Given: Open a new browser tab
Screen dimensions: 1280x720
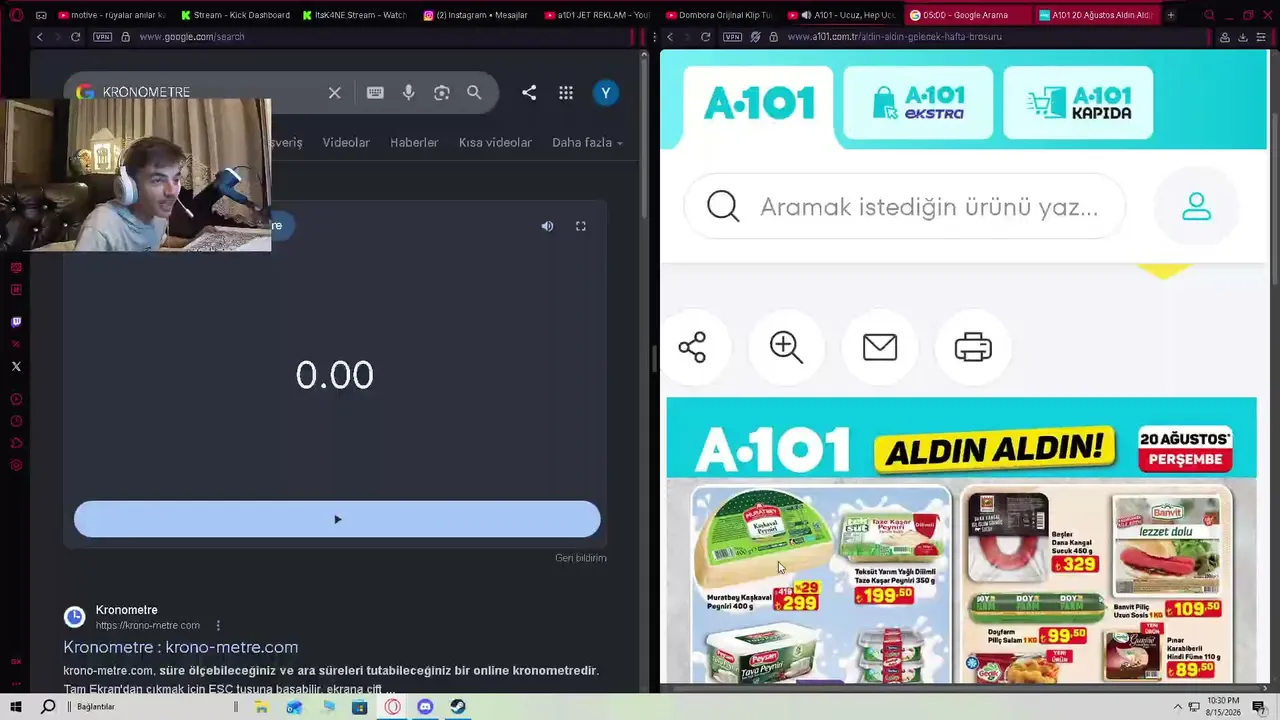Looking at the screenshot, I should click(1171, 15).
